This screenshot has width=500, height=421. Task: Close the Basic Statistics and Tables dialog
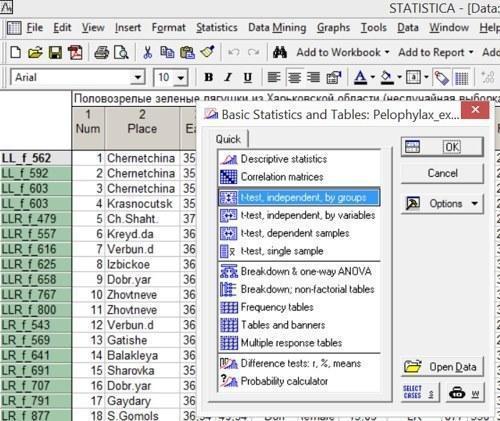475,110
